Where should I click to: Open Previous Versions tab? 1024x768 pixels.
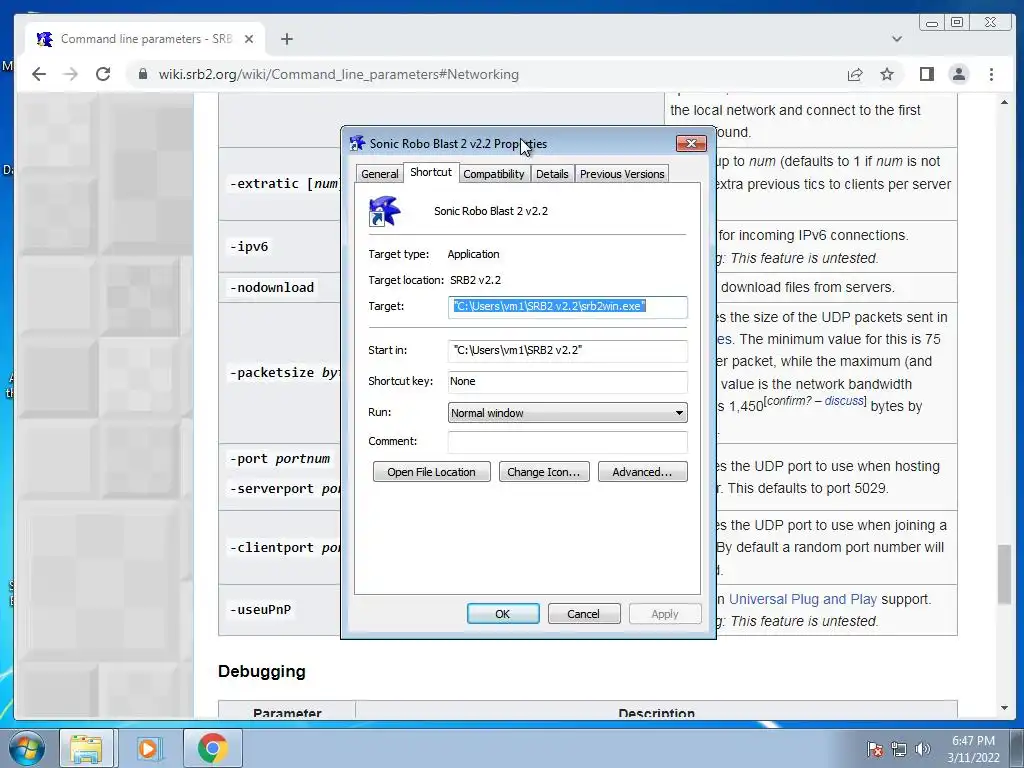[x=622, y=174]
